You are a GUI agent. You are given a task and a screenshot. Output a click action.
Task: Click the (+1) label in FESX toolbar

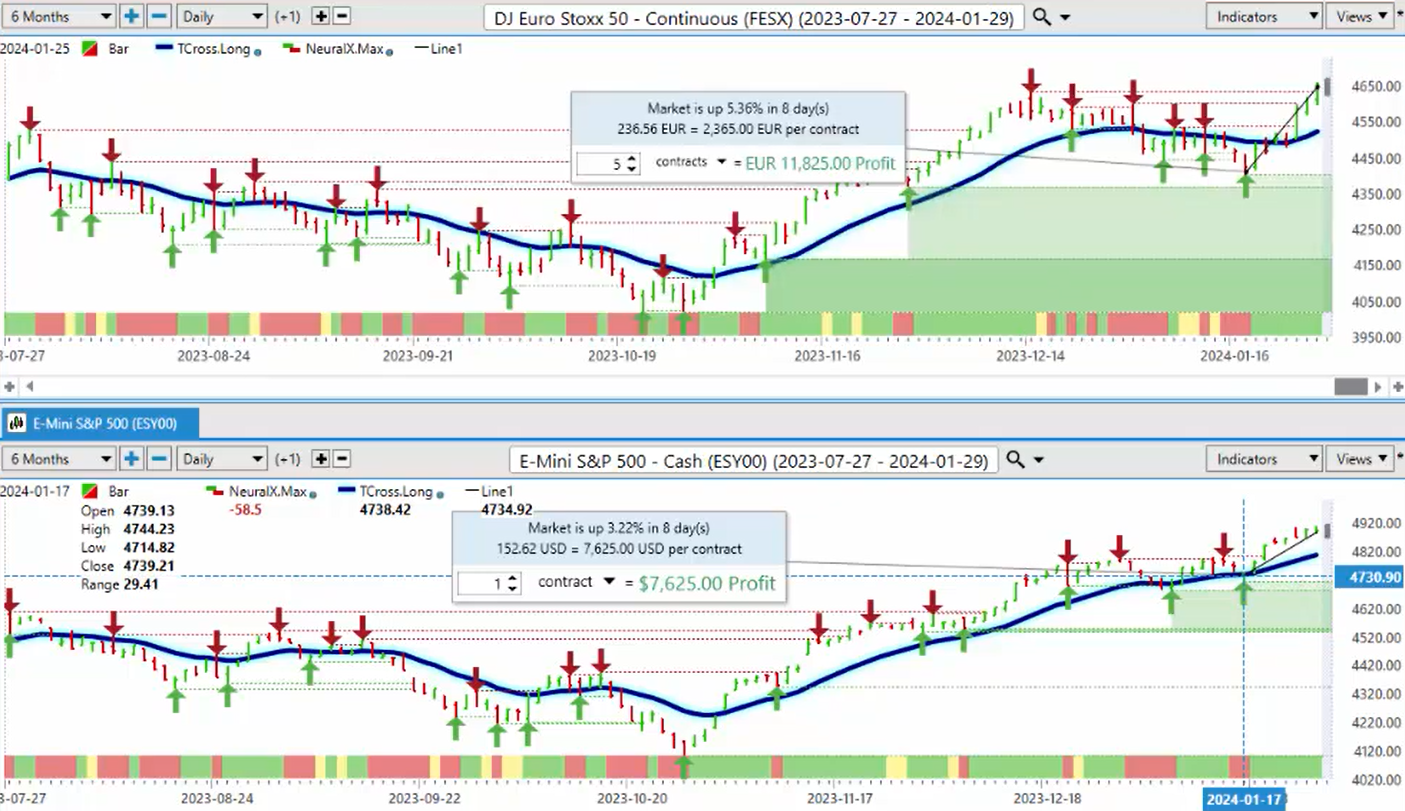pyautogui.click(x=288, y=16)
